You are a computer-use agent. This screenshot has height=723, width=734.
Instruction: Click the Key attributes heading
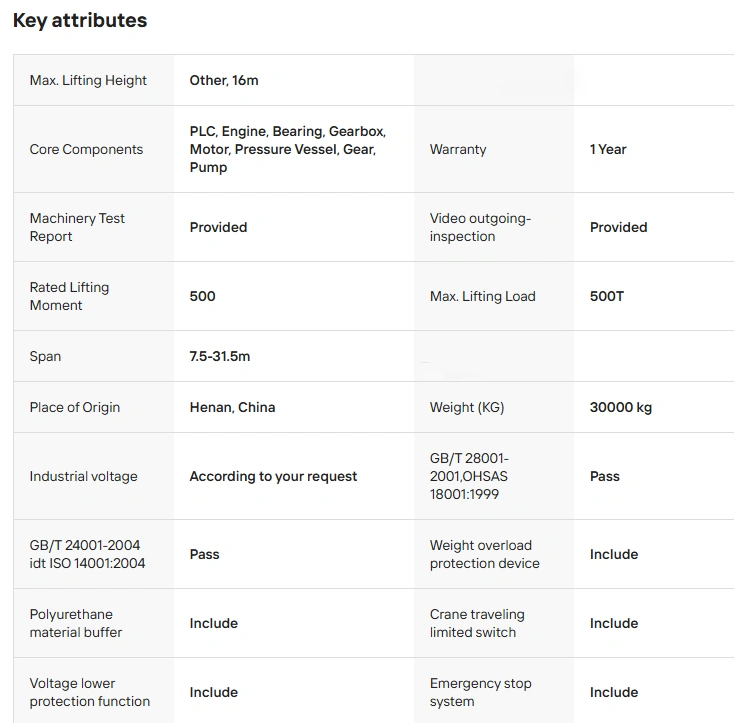tap(80, 20)
